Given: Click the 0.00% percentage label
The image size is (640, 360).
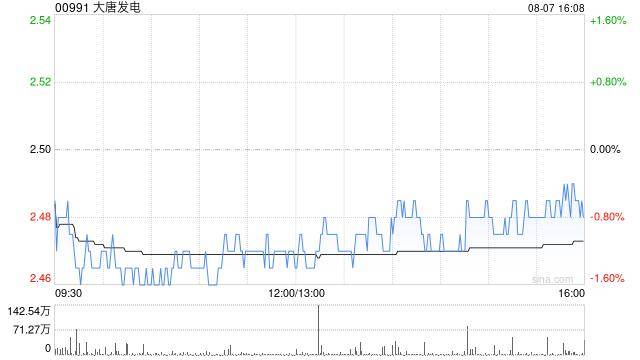Looking at the screenshot, I should 605,149.
